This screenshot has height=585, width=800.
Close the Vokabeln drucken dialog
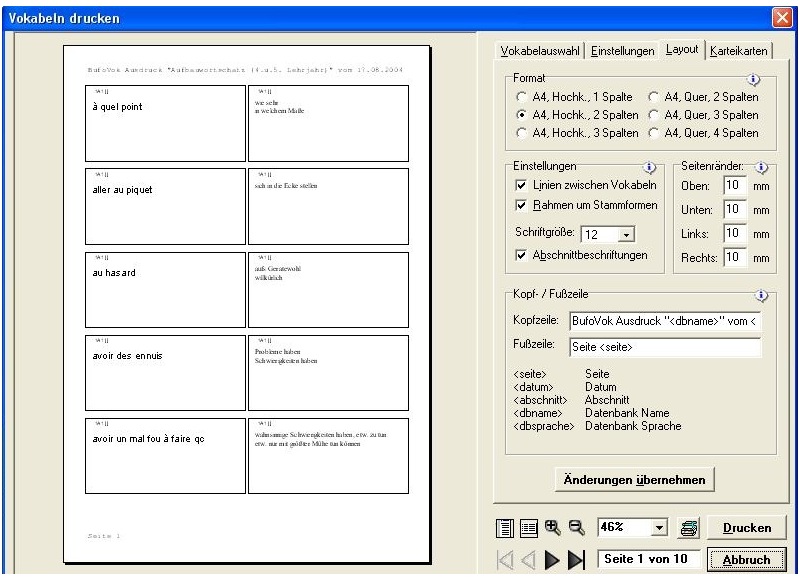coord(782,18)
